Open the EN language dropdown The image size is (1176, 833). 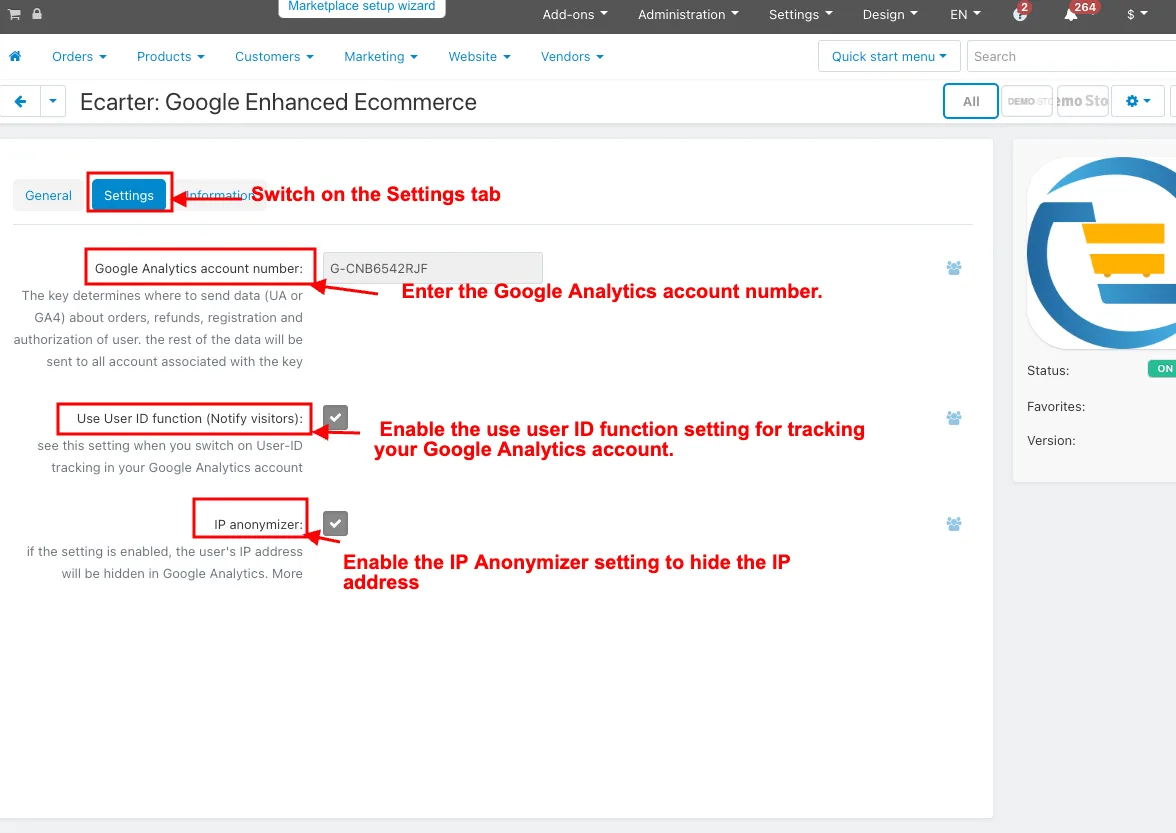click(964, 14)
